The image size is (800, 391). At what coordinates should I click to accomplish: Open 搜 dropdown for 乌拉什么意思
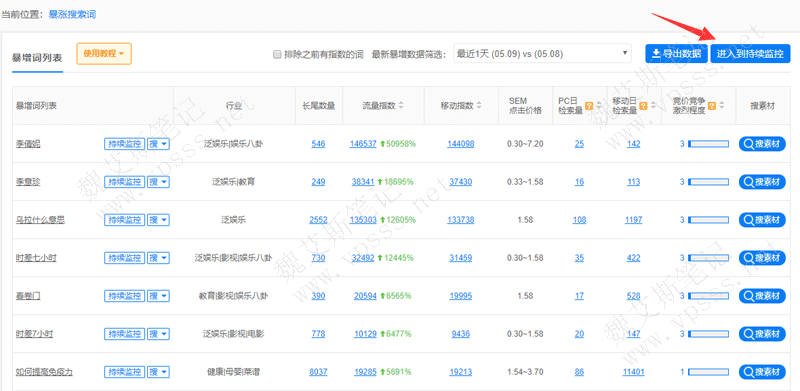158,220
